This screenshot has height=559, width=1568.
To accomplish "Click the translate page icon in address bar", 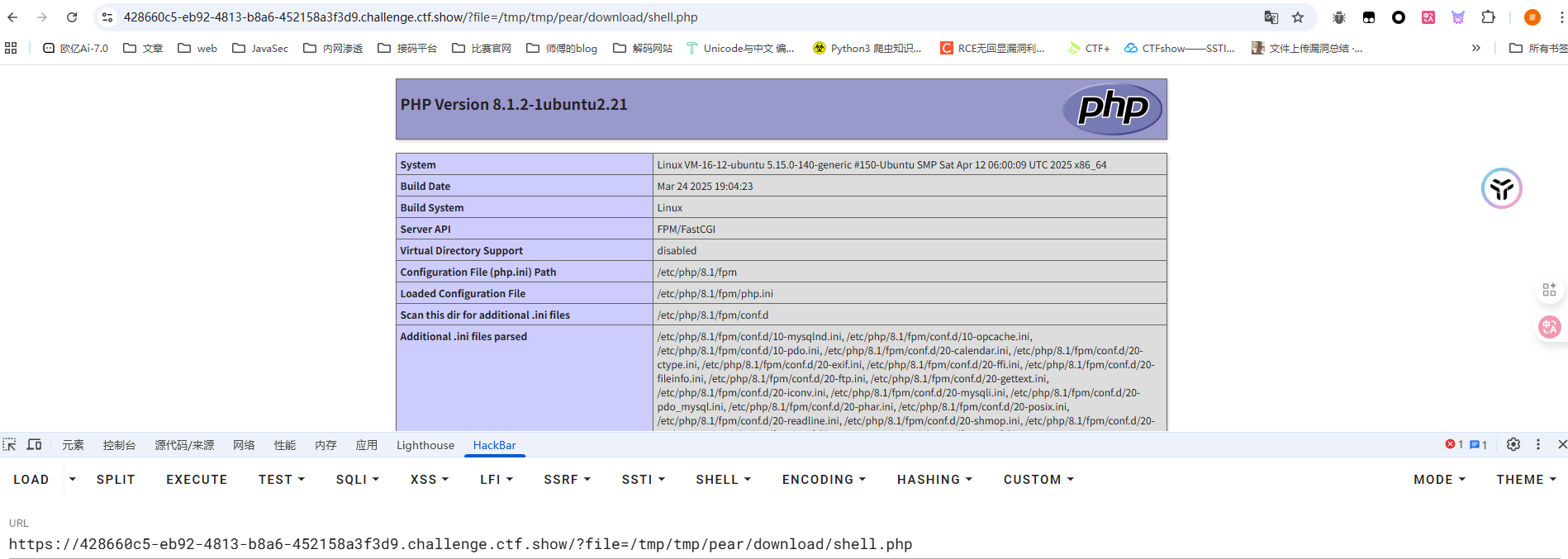I will pos(1271,17).
